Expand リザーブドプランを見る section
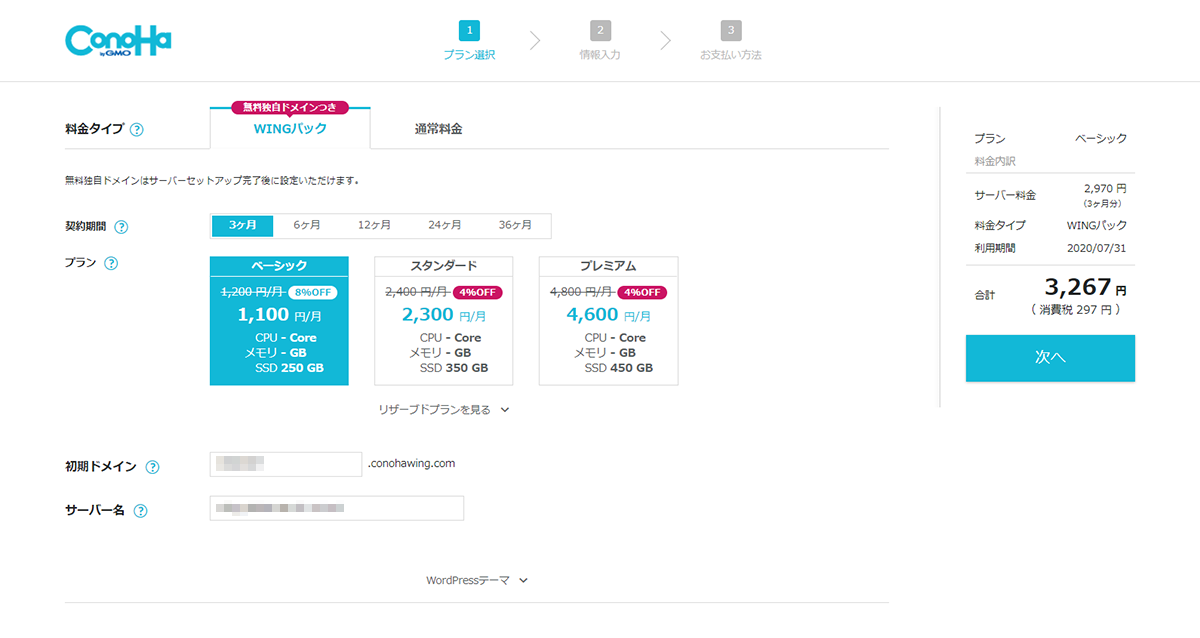The image size is (1200, 638). [444, 410]
